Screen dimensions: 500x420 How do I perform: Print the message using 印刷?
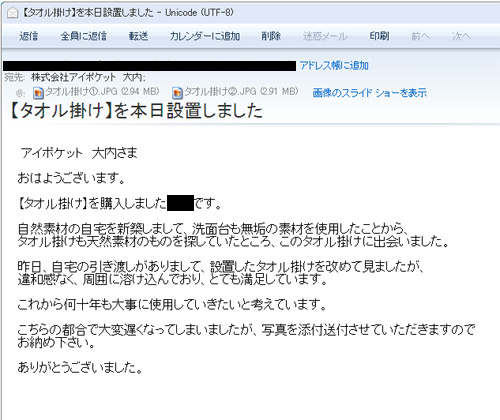click(379, 36)
